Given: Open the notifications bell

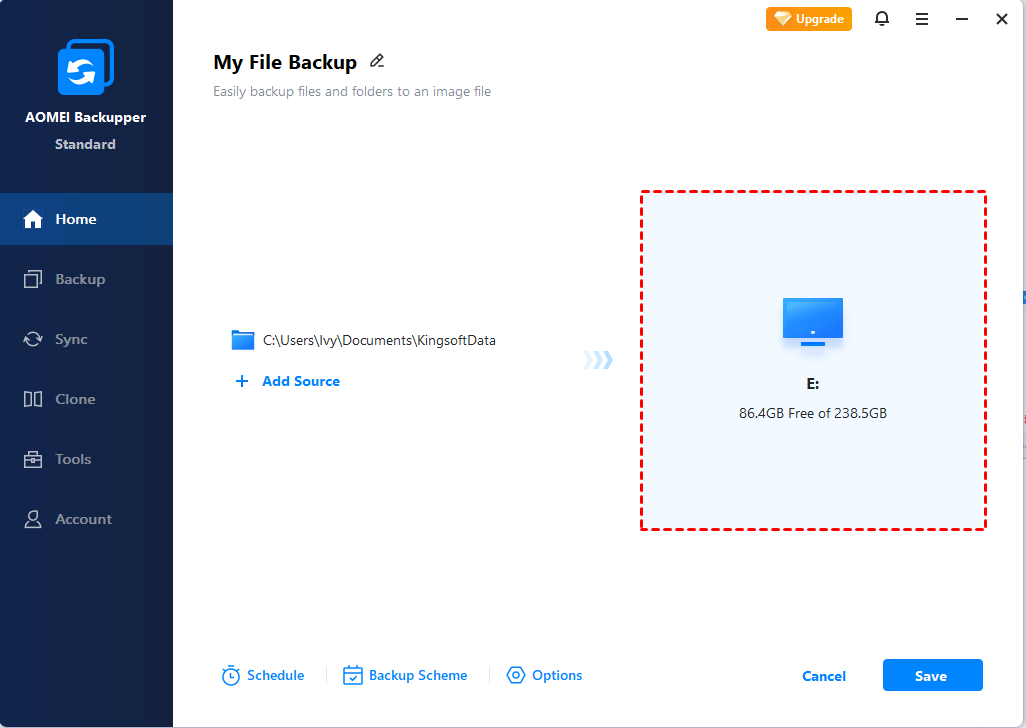Looking at the screenshot, I should pyautogui.click(x=881, y=19).
